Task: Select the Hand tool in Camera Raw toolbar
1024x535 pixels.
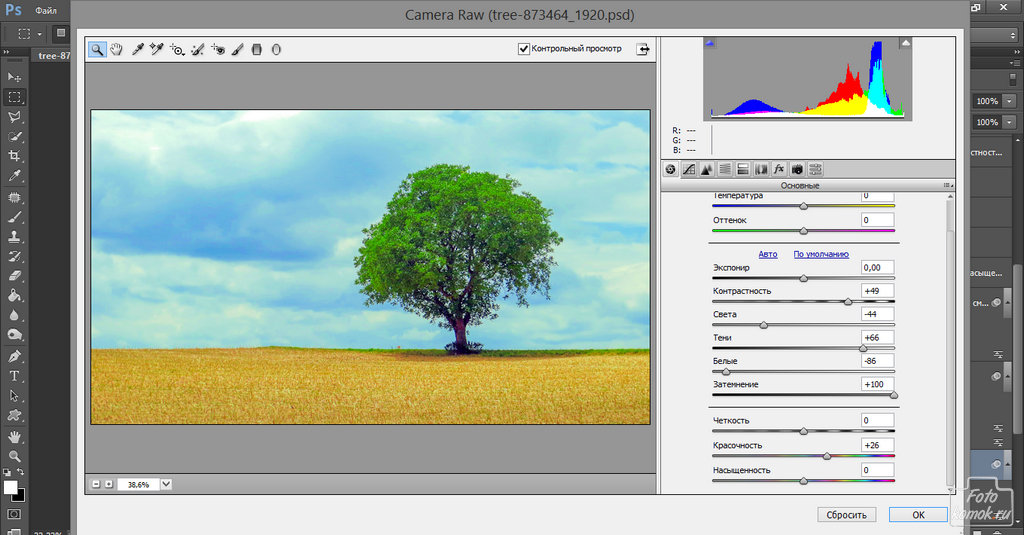Action: (x=116, y=49)
